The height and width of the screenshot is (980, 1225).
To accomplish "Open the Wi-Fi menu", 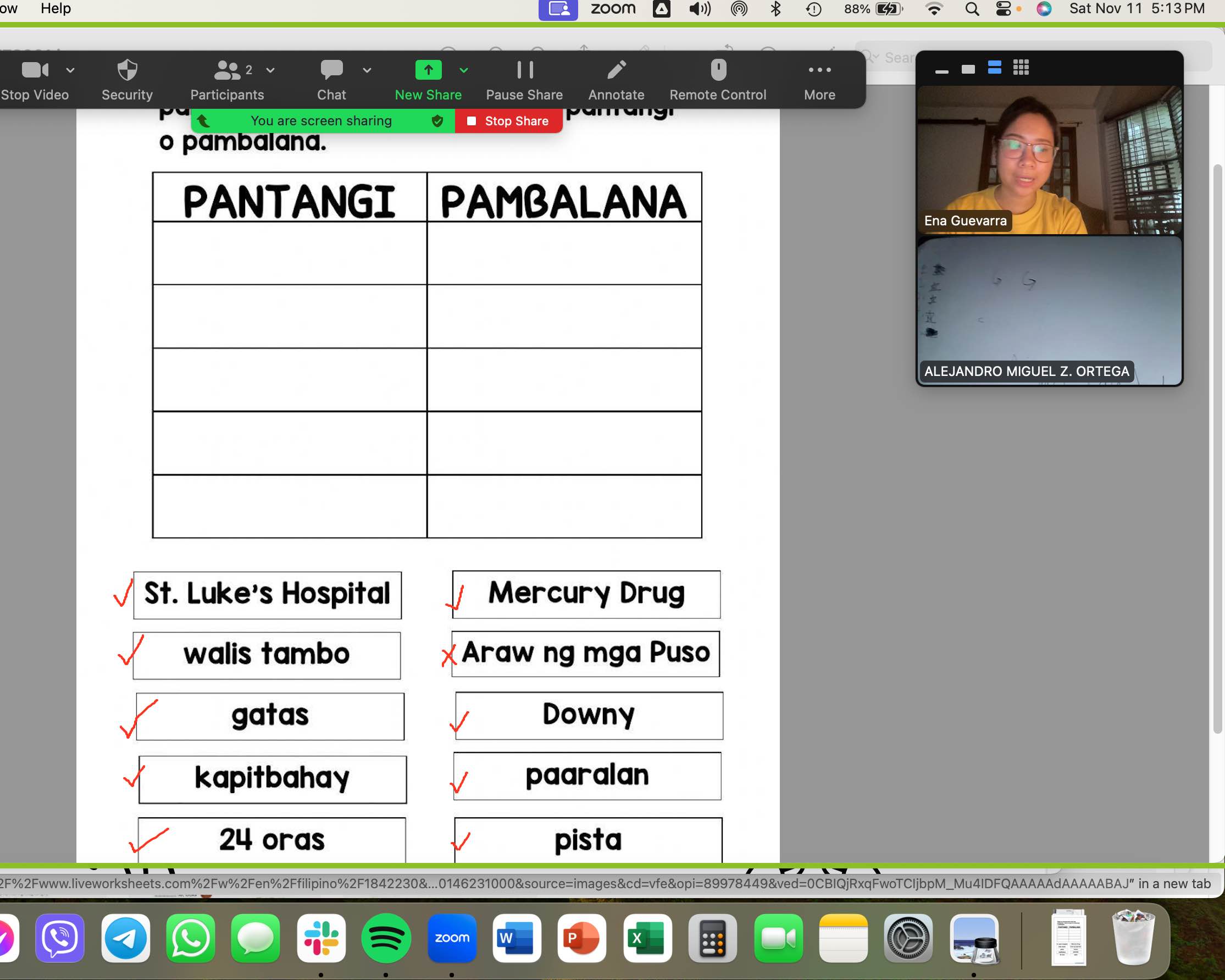I will pyautogui.click(x=934, y=9).
